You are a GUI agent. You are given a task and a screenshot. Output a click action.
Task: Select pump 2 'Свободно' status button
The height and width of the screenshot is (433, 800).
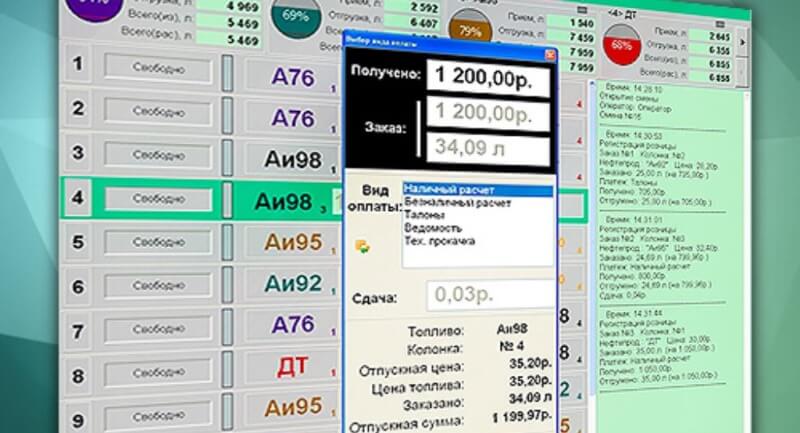pos(158,112)
